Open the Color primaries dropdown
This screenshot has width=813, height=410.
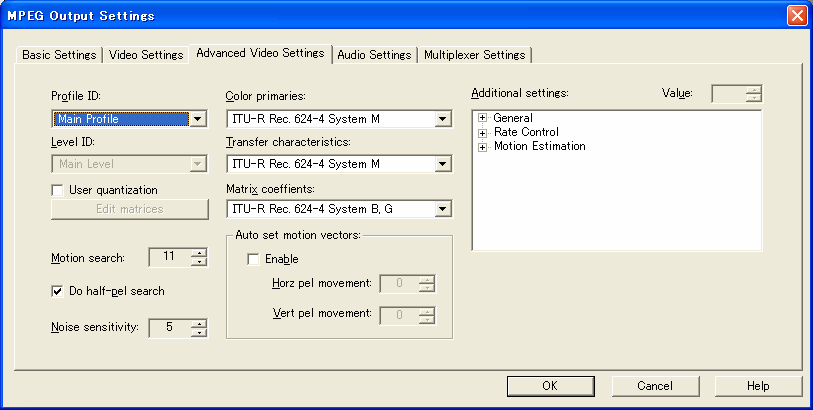click(x=443, y=120)
